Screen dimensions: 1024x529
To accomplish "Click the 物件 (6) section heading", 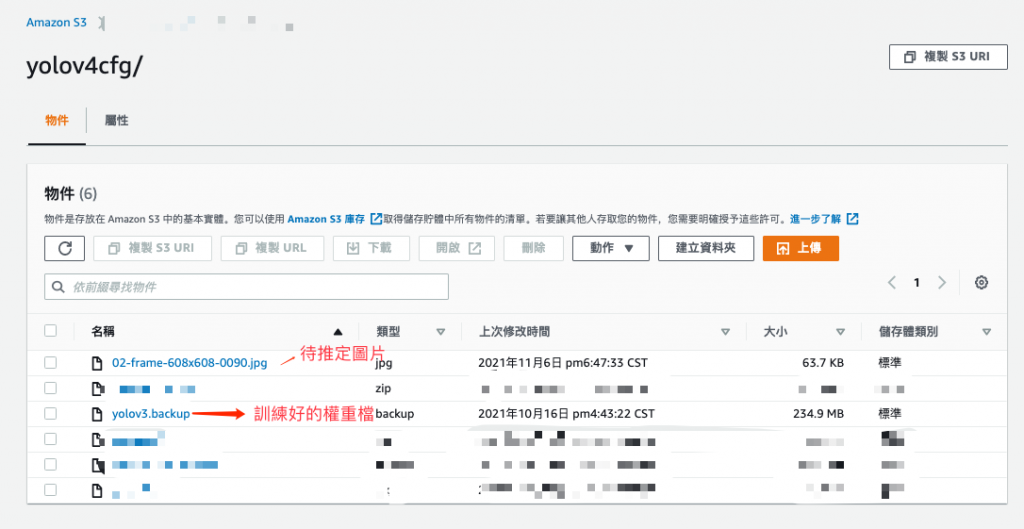I will (x=71, y=194).
